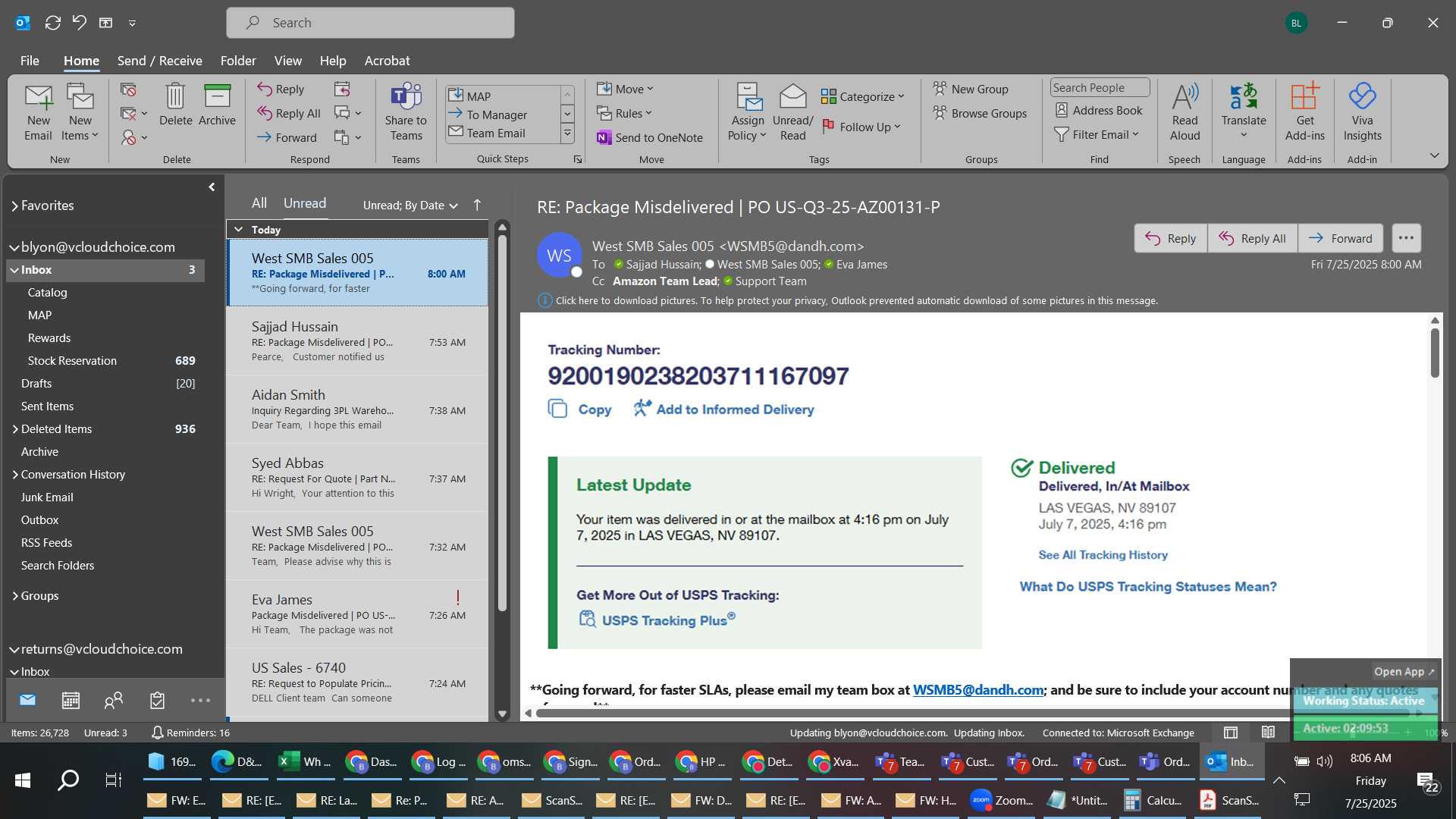Click the Share to Teams icon
The height and width of the screenshot is (819, 1456).
(406, 112)
